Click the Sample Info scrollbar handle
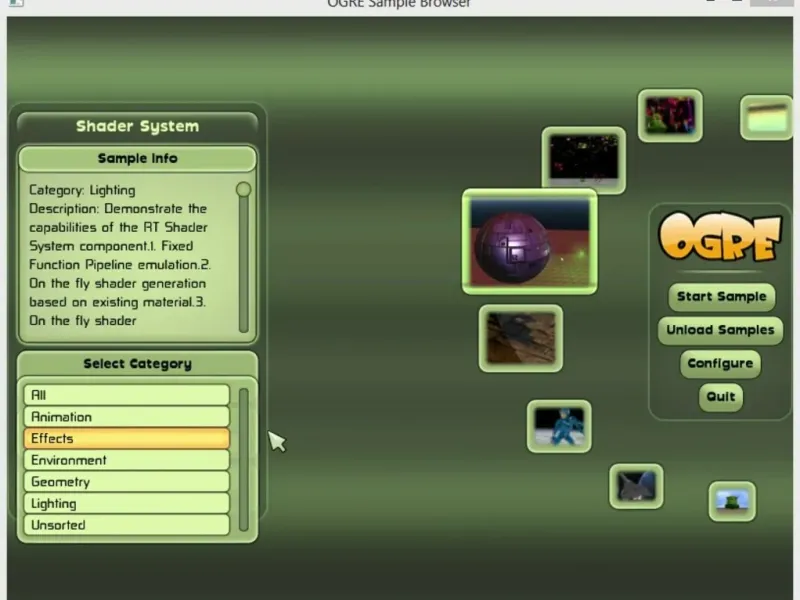Image resolution: width=800 pixels, height=600 pixels. pos(243,190)
